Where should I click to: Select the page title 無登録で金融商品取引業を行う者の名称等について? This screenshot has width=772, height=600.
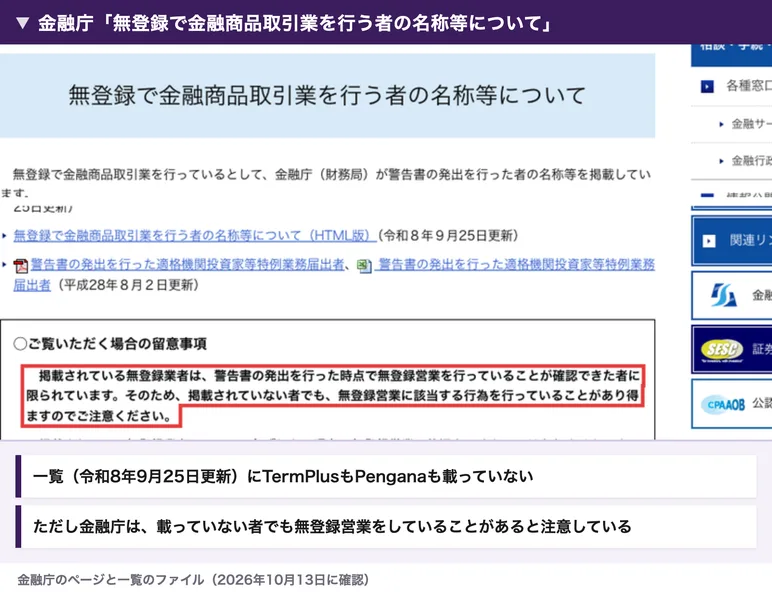coord(327,95)
